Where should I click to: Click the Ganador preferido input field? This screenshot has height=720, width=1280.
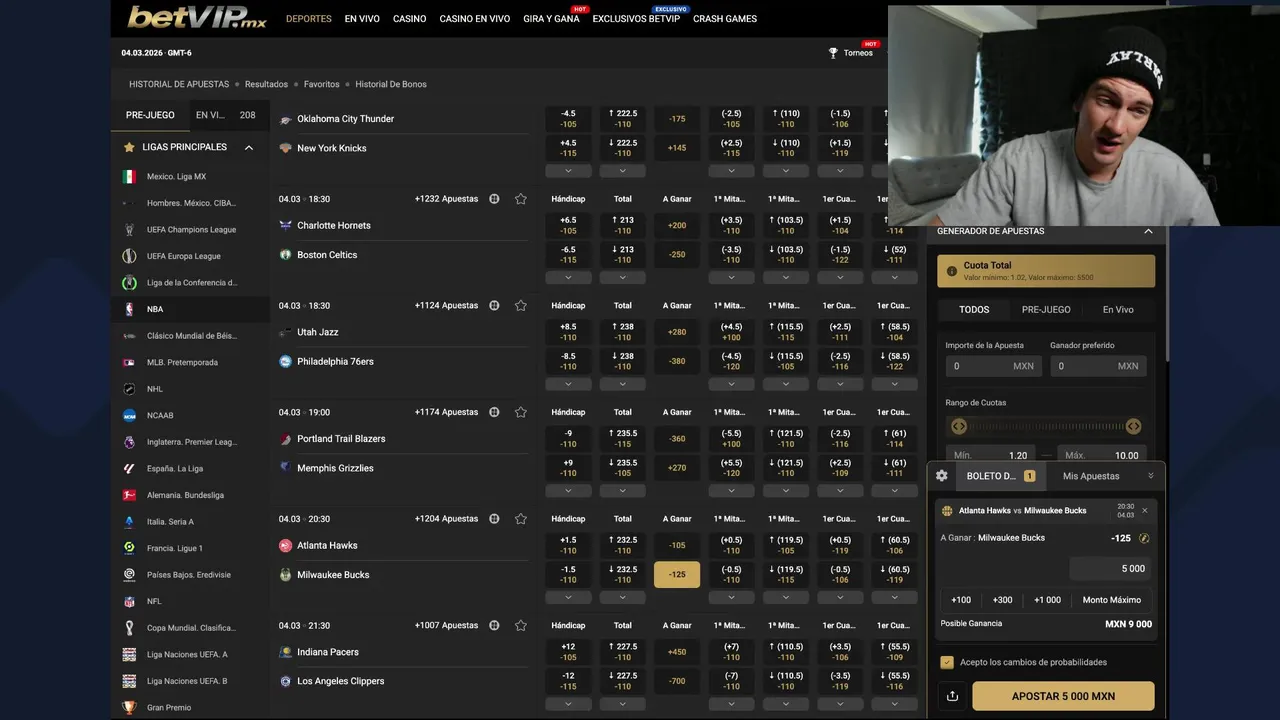pos(1098,366)
